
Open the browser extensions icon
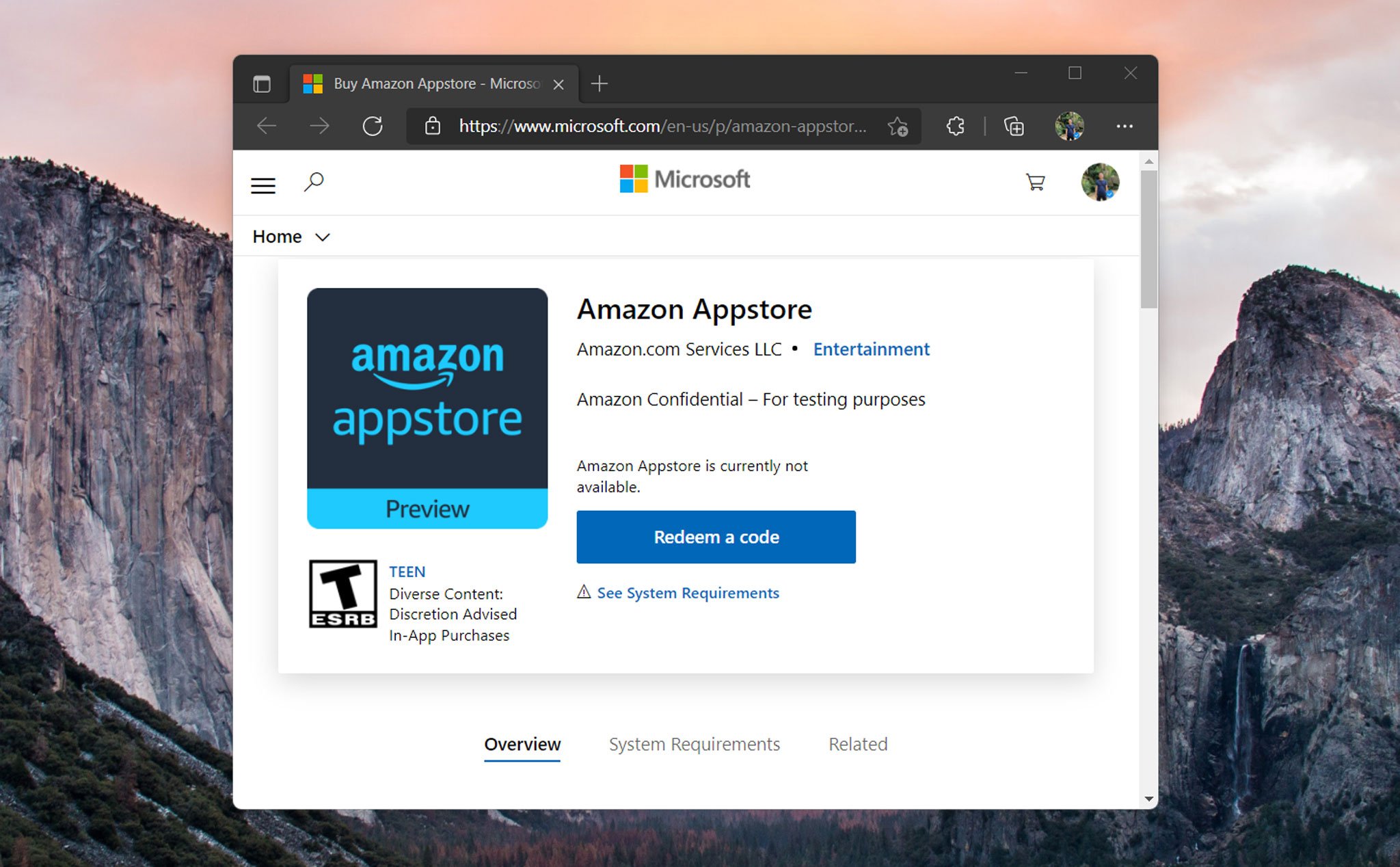pyautogui.click(x=955, y=126)
